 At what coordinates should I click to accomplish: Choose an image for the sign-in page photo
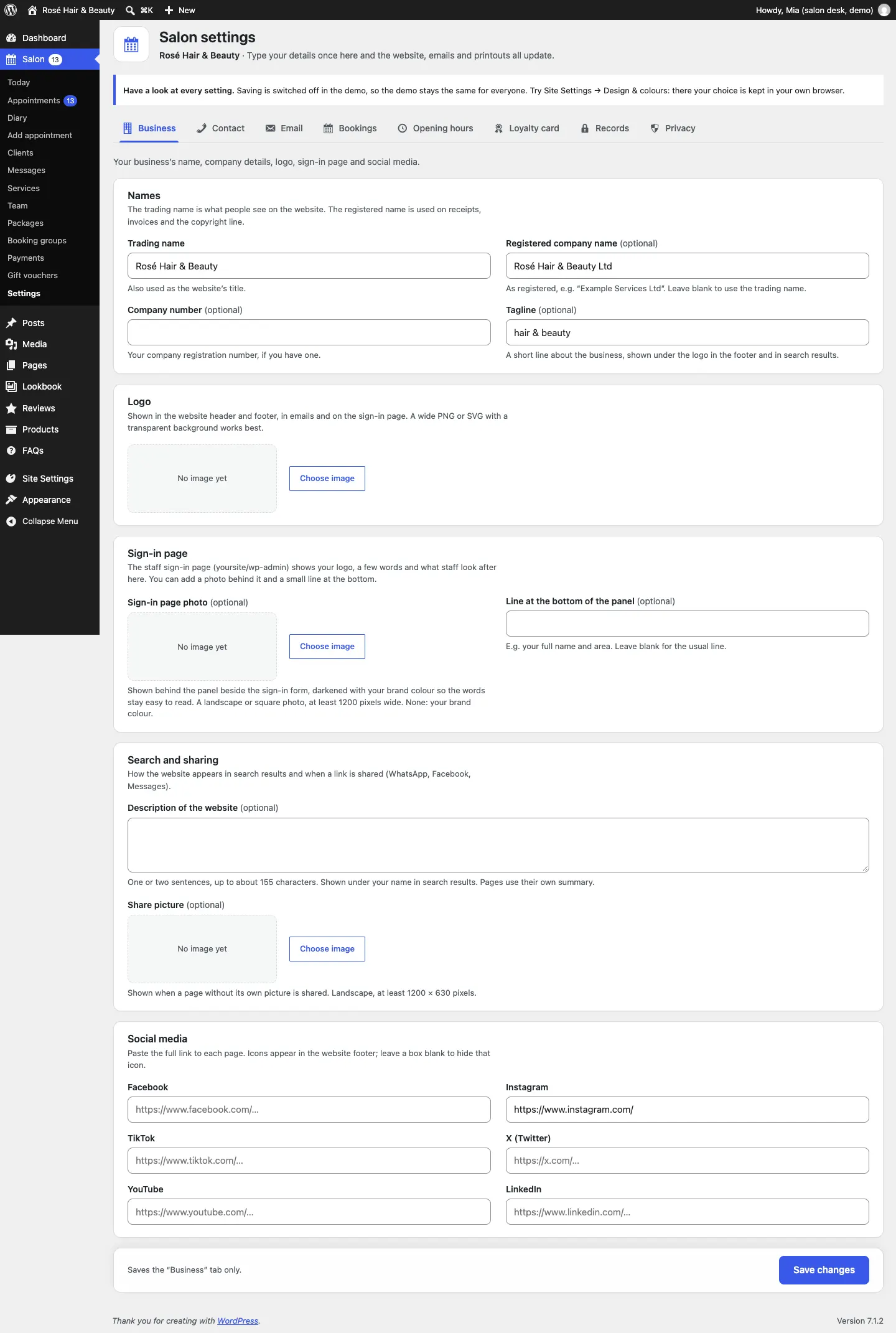[x=327, y=647]
